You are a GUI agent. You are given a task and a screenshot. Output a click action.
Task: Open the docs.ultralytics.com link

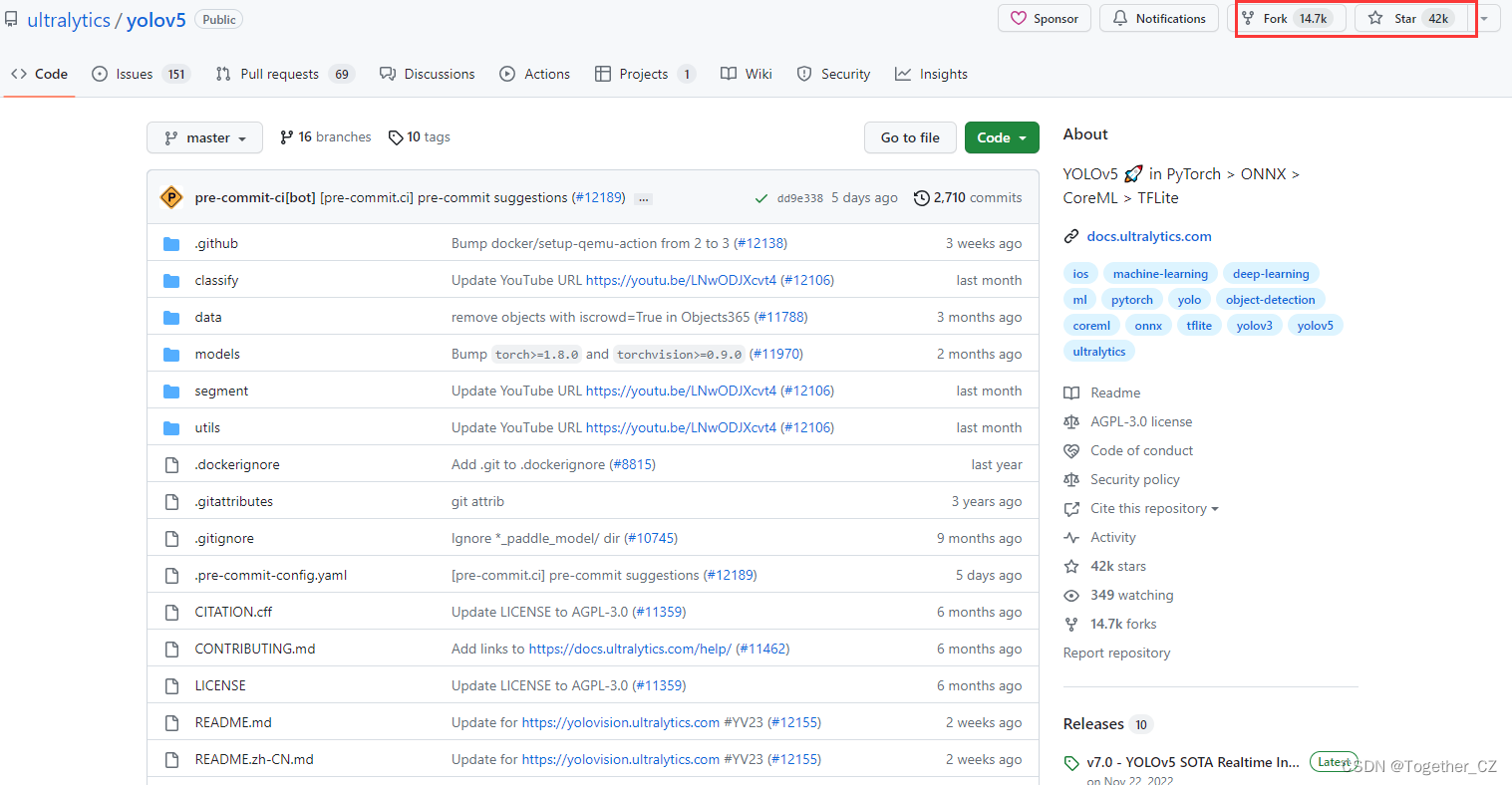coord(1149,237)
